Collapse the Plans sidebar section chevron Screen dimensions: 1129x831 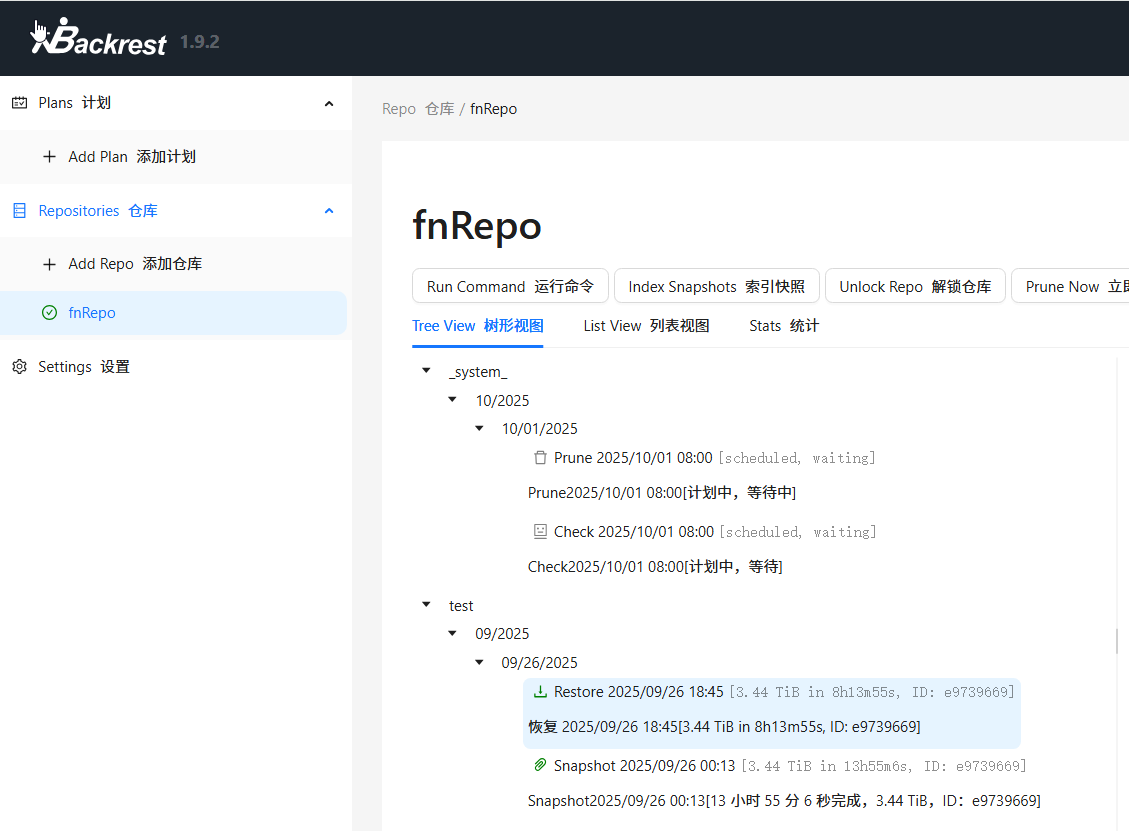(x=329, y=103)
